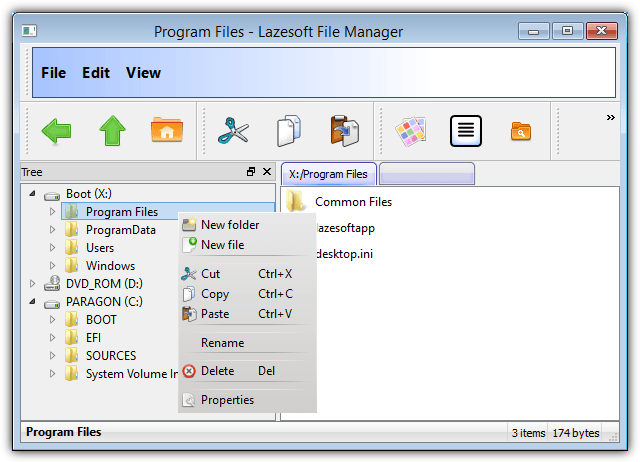
Task: Select Copy in the context menu
Action: coord(245,293)
